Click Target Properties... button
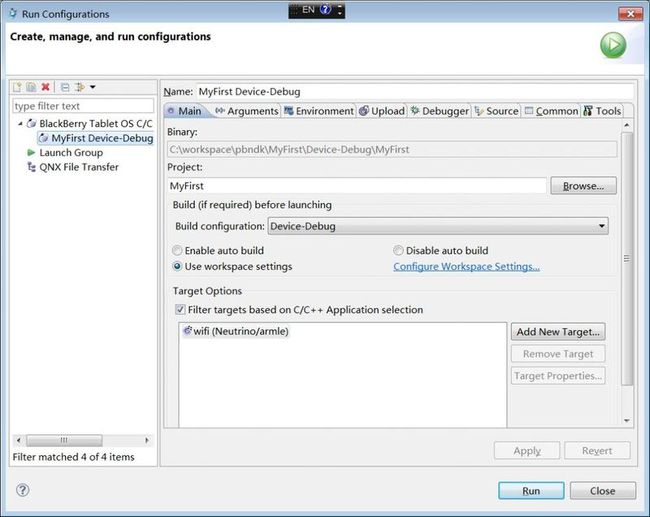 tap(558, 376)
